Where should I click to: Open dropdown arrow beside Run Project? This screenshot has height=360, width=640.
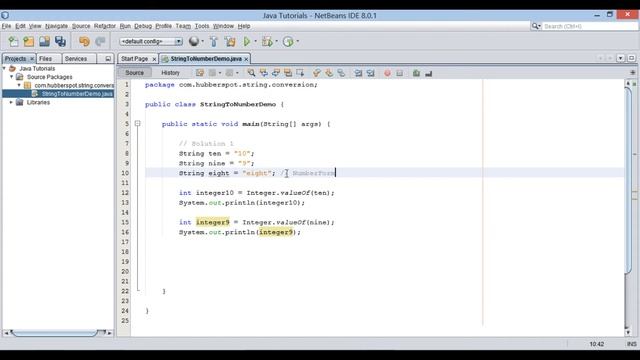click(256, 41)
